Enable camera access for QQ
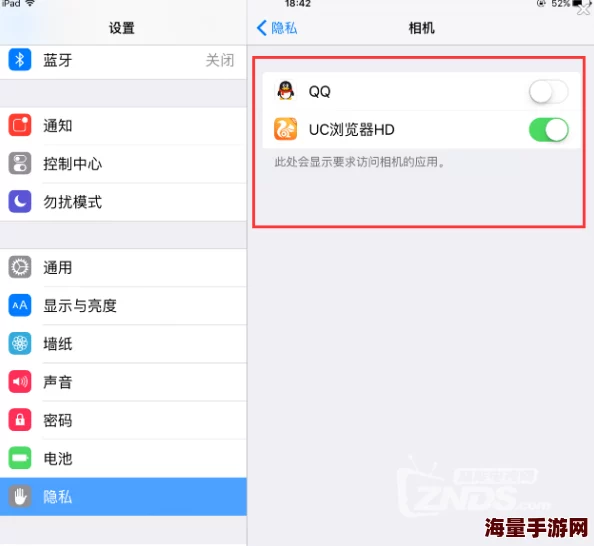Screen dimensions: 594x546 tap(549, 92)
